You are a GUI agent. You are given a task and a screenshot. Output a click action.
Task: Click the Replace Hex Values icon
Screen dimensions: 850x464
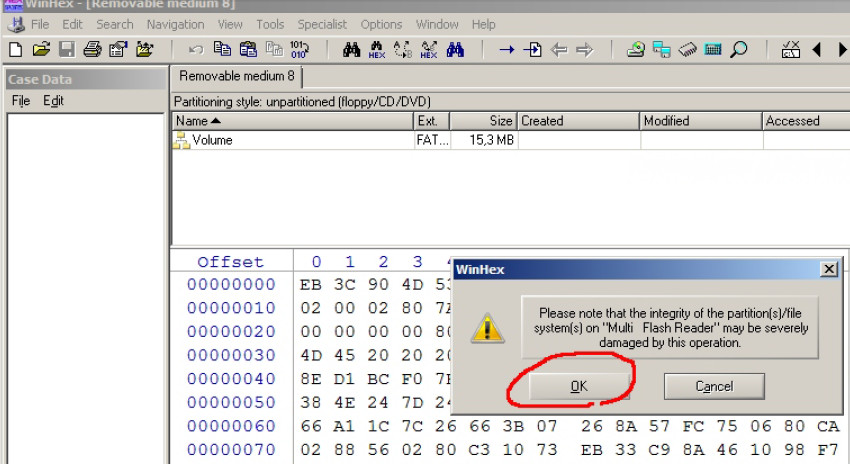(x=429, y=50)
